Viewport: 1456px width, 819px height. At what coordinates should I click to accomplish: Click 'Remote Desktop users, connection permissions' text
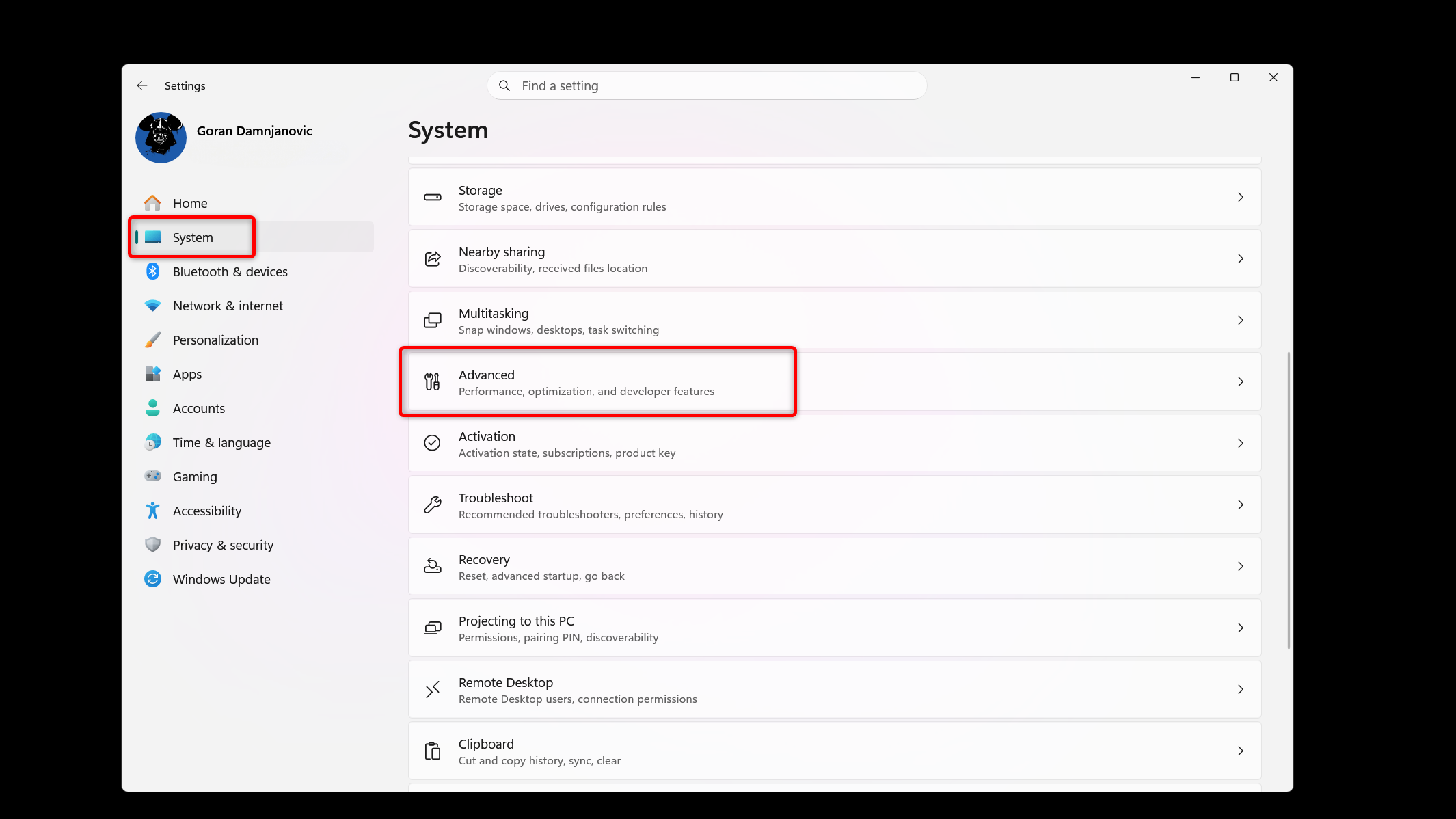(578, 699)
